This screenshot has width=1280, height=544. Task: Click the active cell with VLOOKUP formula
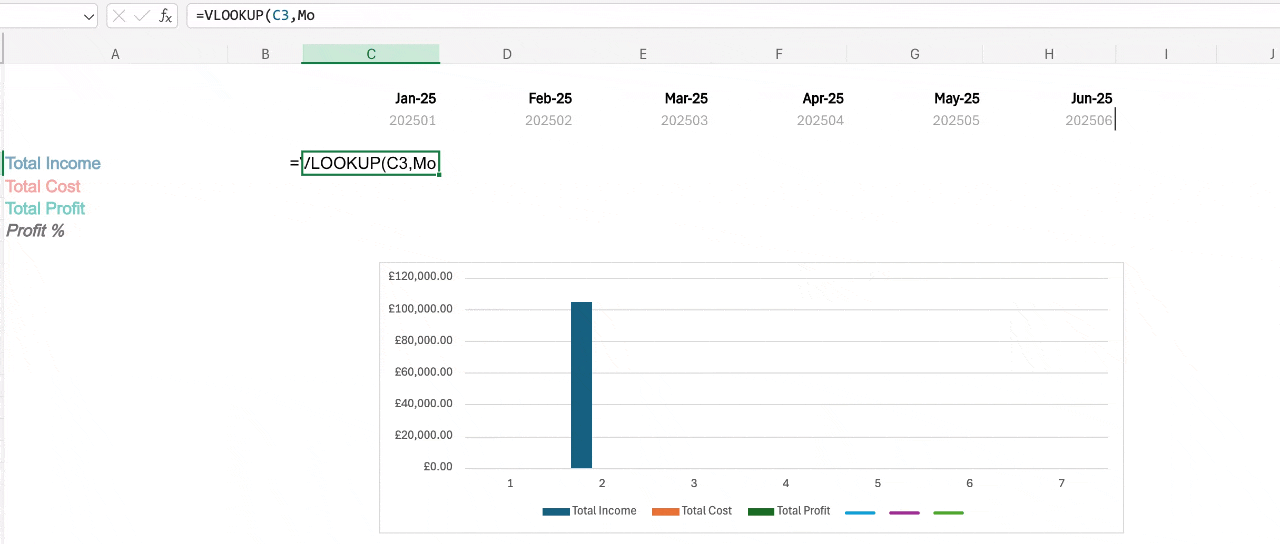click(371, 163)
